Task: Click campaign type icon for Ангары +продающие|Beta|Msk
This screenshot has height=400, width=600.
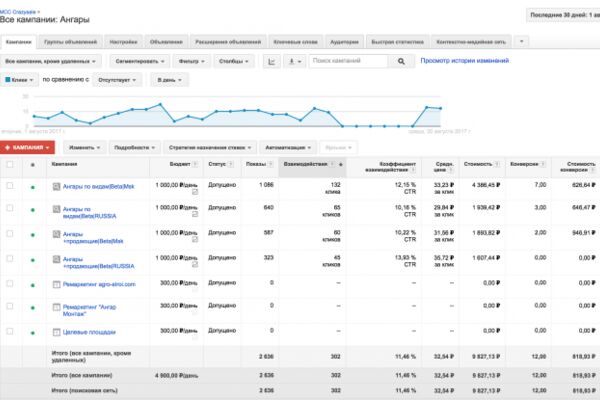Action: pos(56,234)
